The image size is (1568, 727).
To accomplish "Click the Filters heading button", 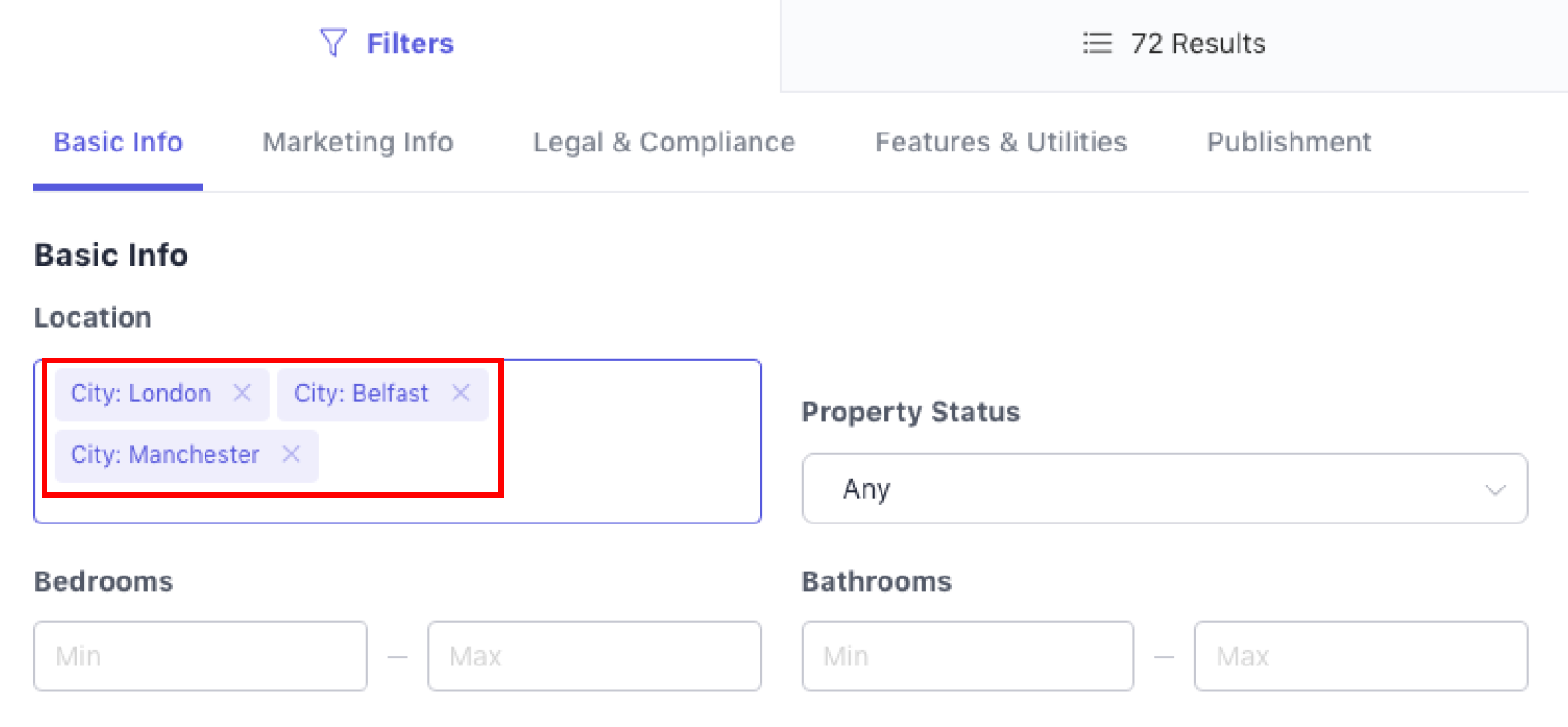I will pyautogui.click(x=410, y=44).
